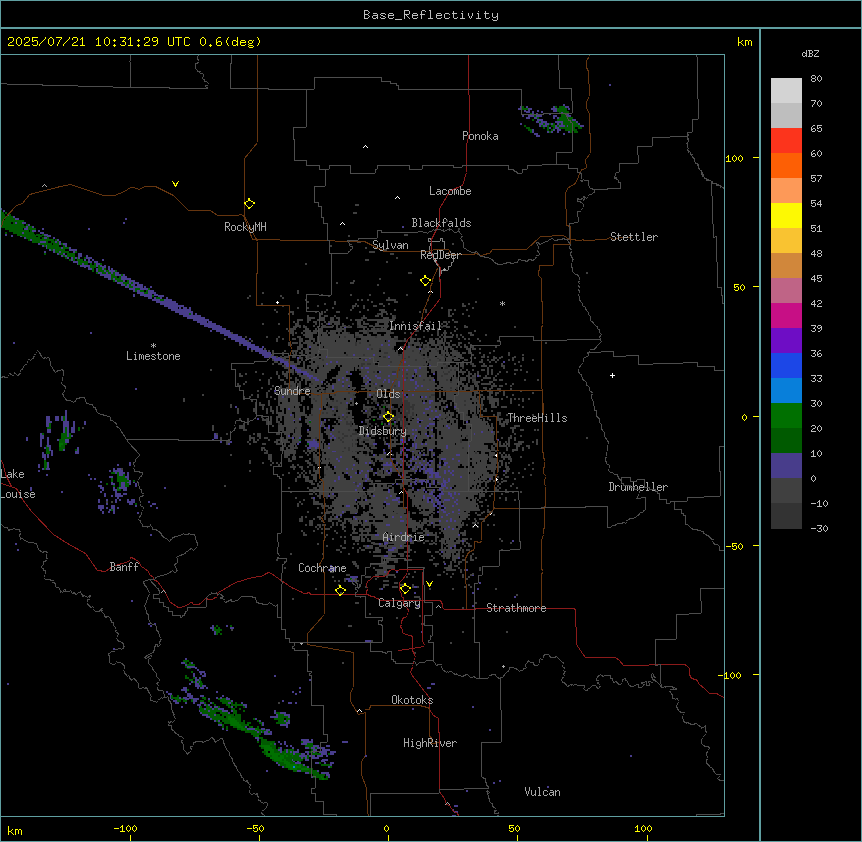Click the Cochrane label

pos(322,568)
